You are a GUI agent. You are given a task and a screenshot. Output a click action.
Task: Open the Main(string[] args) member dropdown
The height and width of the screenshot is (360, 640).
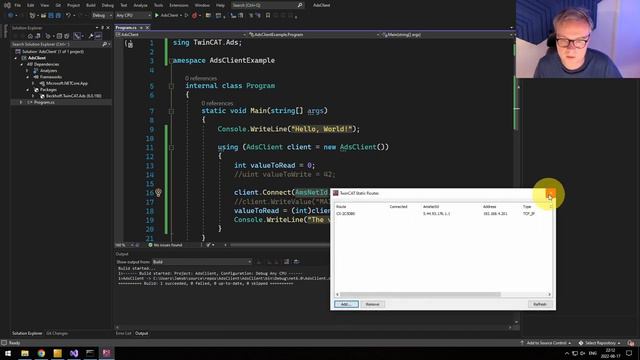click(x=447, y=35)
